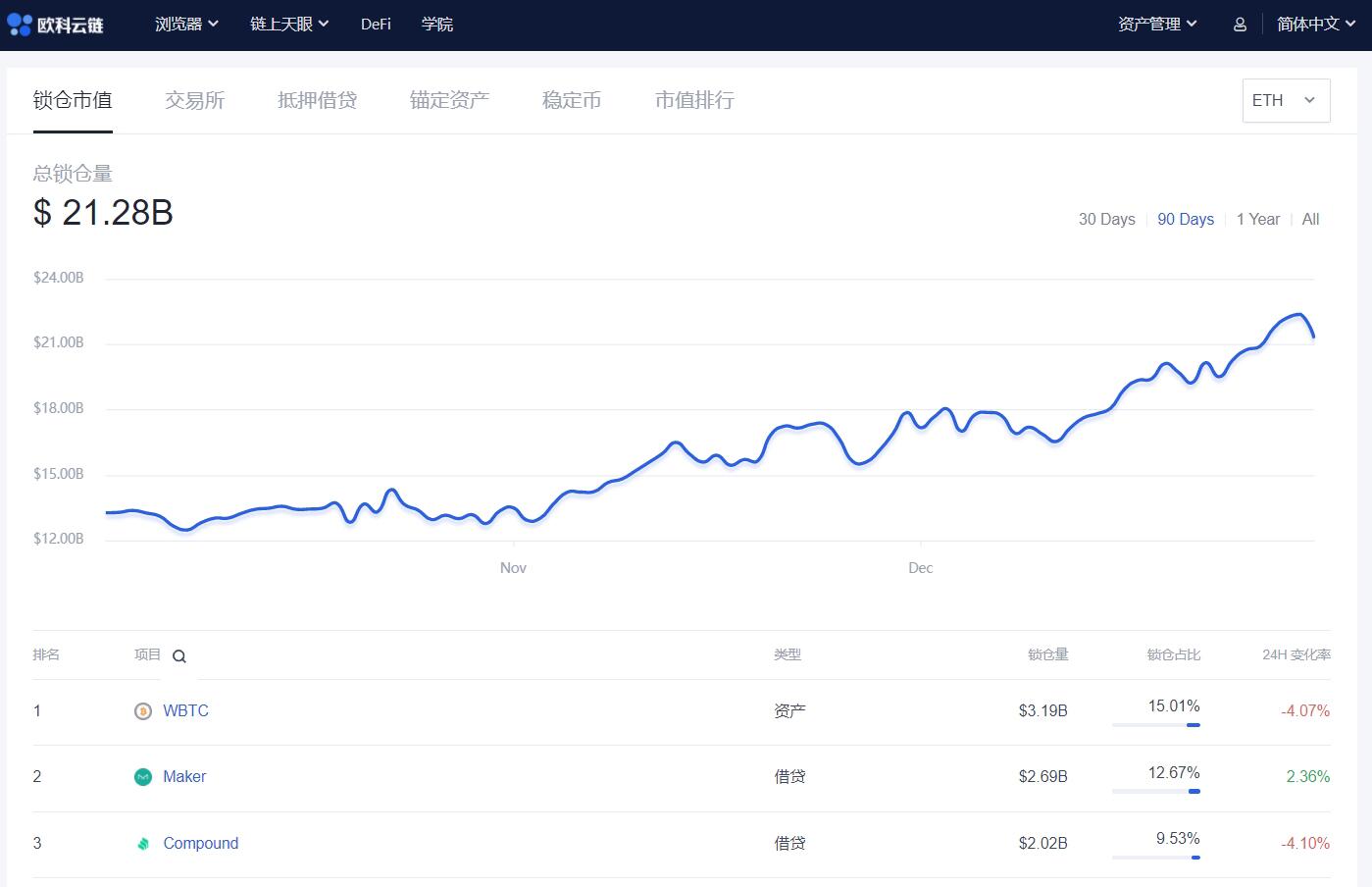Click WBTC's 锁仓占比 progress bar

coord(1155,725)
